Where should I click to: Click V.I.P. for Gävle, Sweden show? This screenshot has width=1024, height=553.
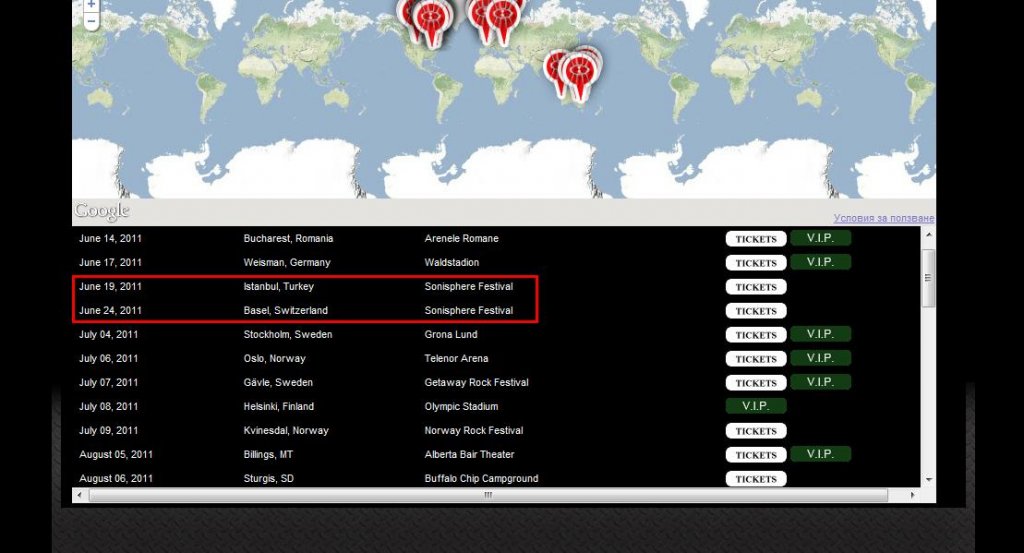click(x=820, y=383)
